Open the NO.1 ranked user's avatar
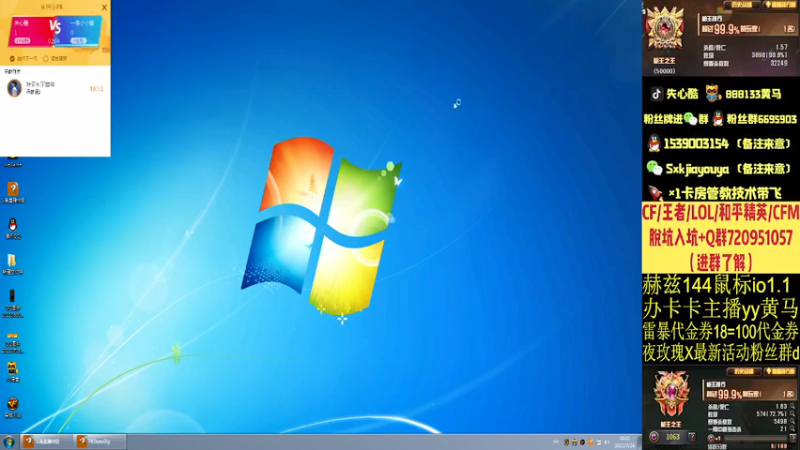 tap(14, 88)
